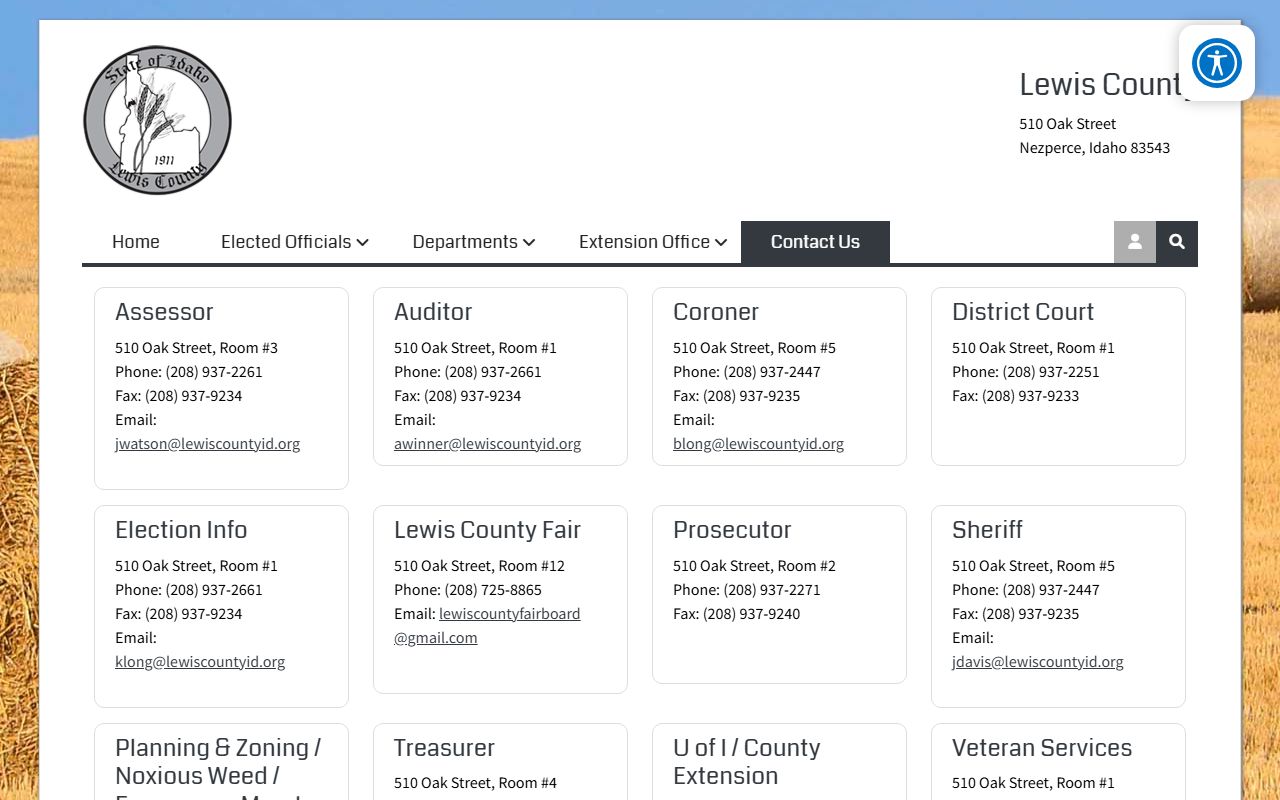1280x800 pixels.
Task: Email lewiscountyfairboard@gmail.com link
Action: [487, 625]
